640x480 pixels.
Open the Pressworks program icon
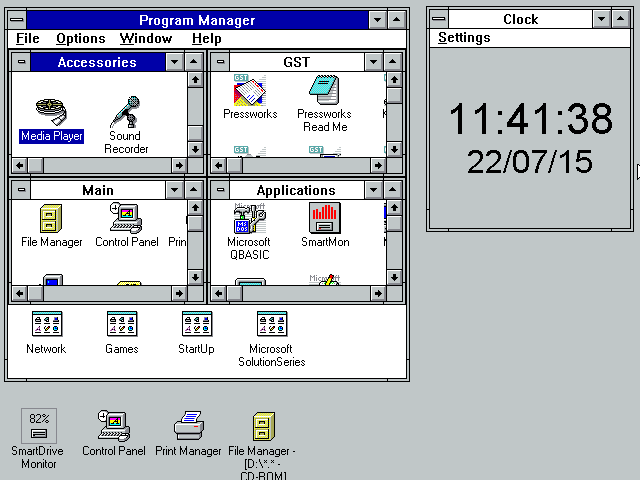pos(249,91)
